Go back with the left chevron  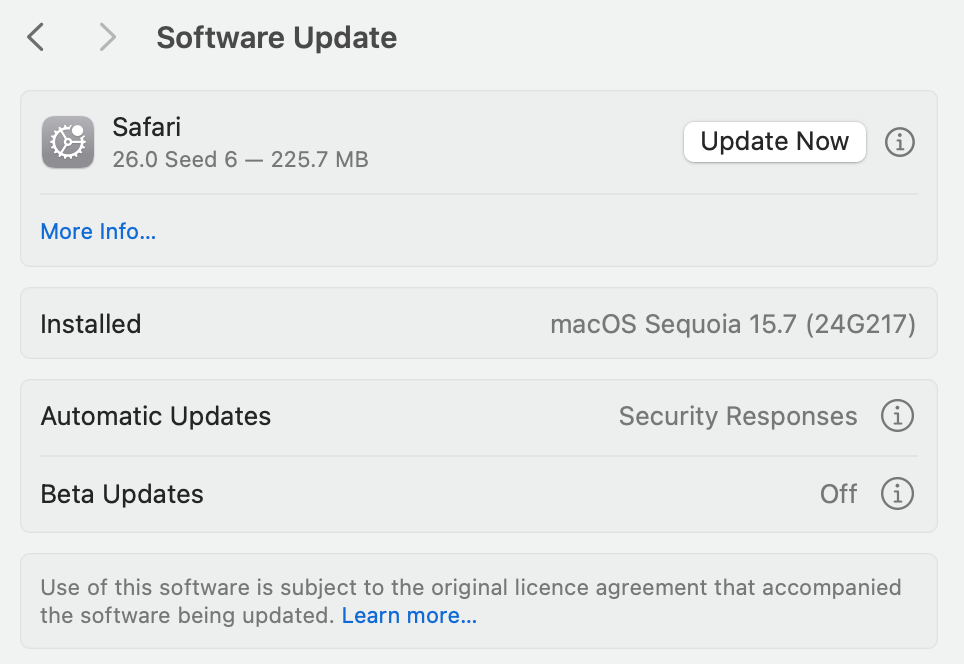click(x=36, y=38)
